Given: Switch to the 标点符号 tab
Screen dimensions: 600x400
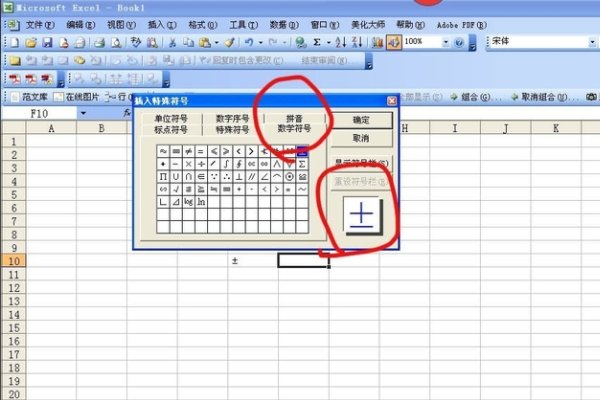Looking at the screenshot, I should point(171,130).
